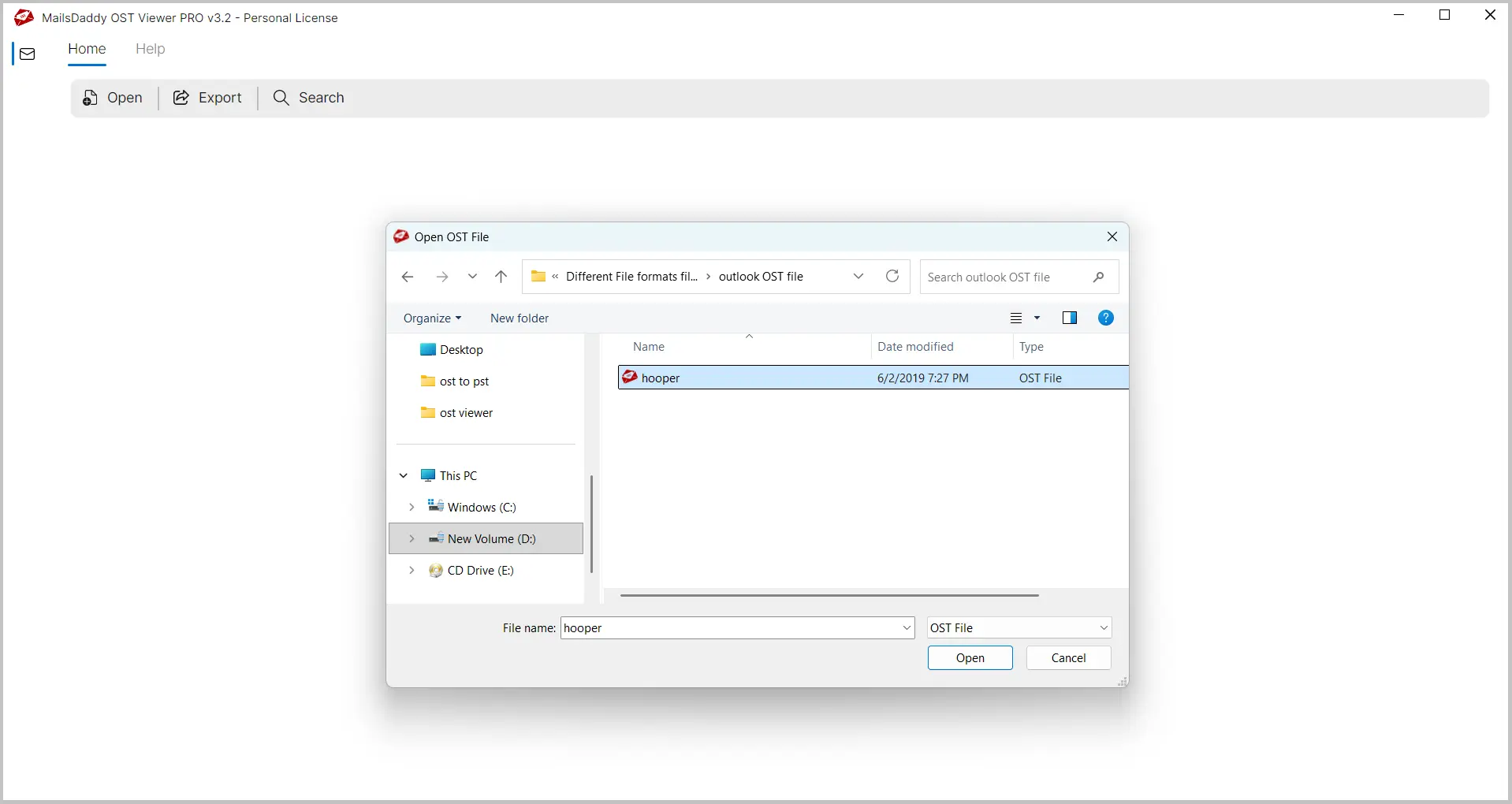Click the CD Drive (E:) disc icon
The image size is (1512, 804).
[435, 571]
